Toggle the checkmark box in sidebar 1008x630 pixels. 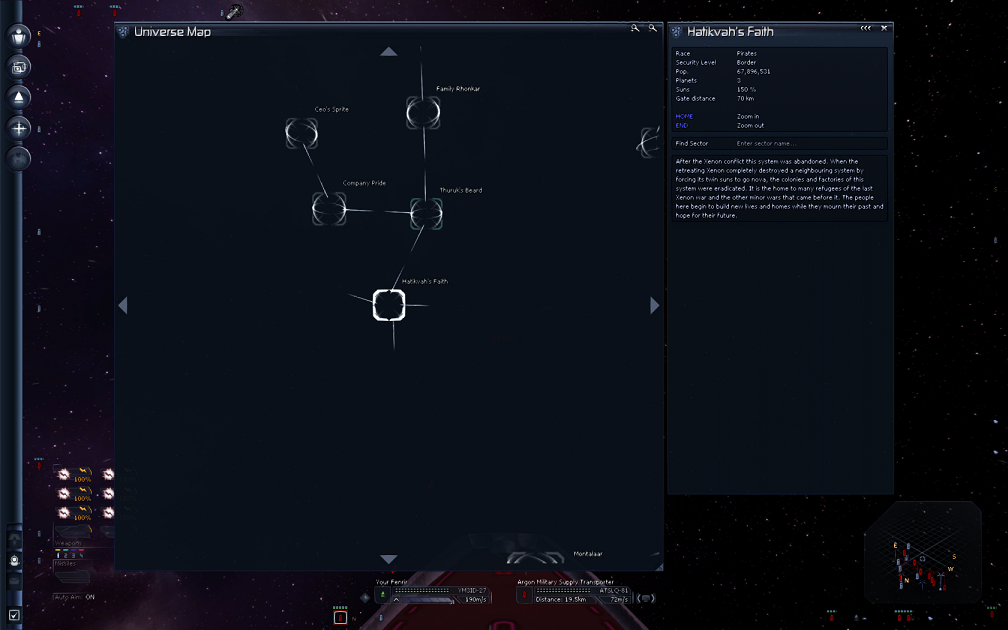[x=14, y=615]
